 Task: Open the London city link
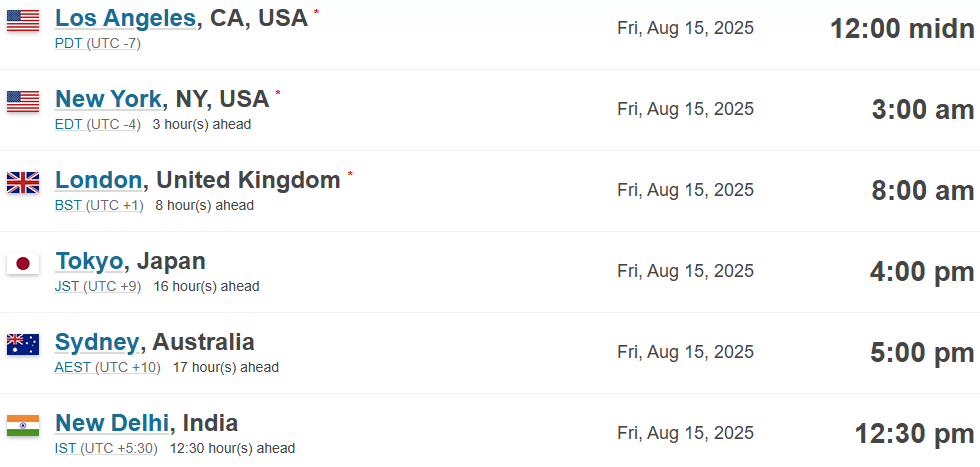tap(99, 180)
